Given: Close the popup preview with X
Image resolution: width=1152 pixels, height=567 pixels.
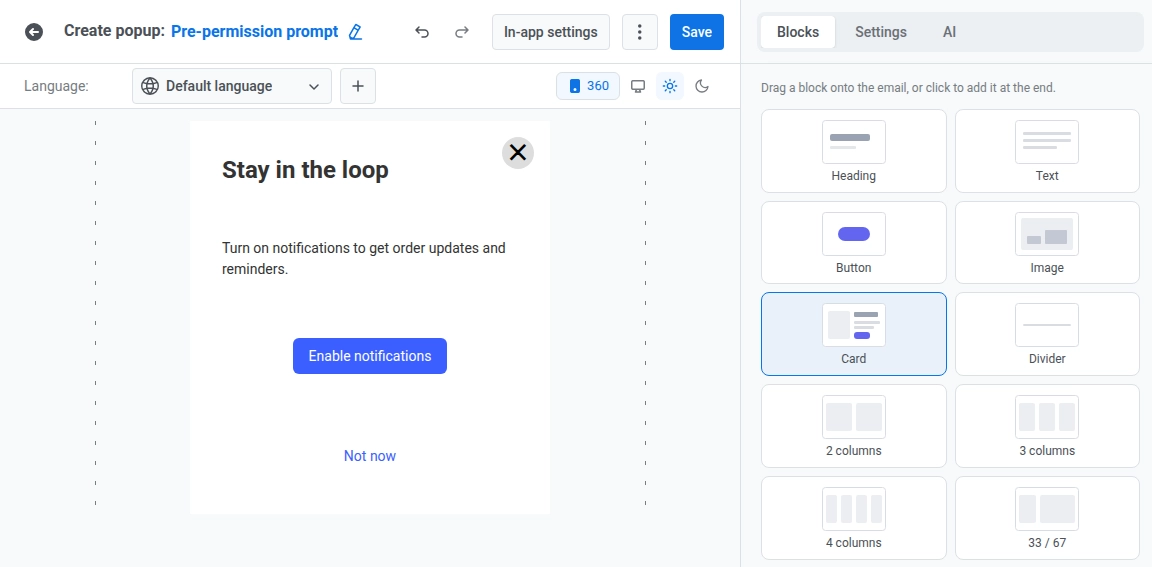Looking at the screenshot, I should [518, 153].
